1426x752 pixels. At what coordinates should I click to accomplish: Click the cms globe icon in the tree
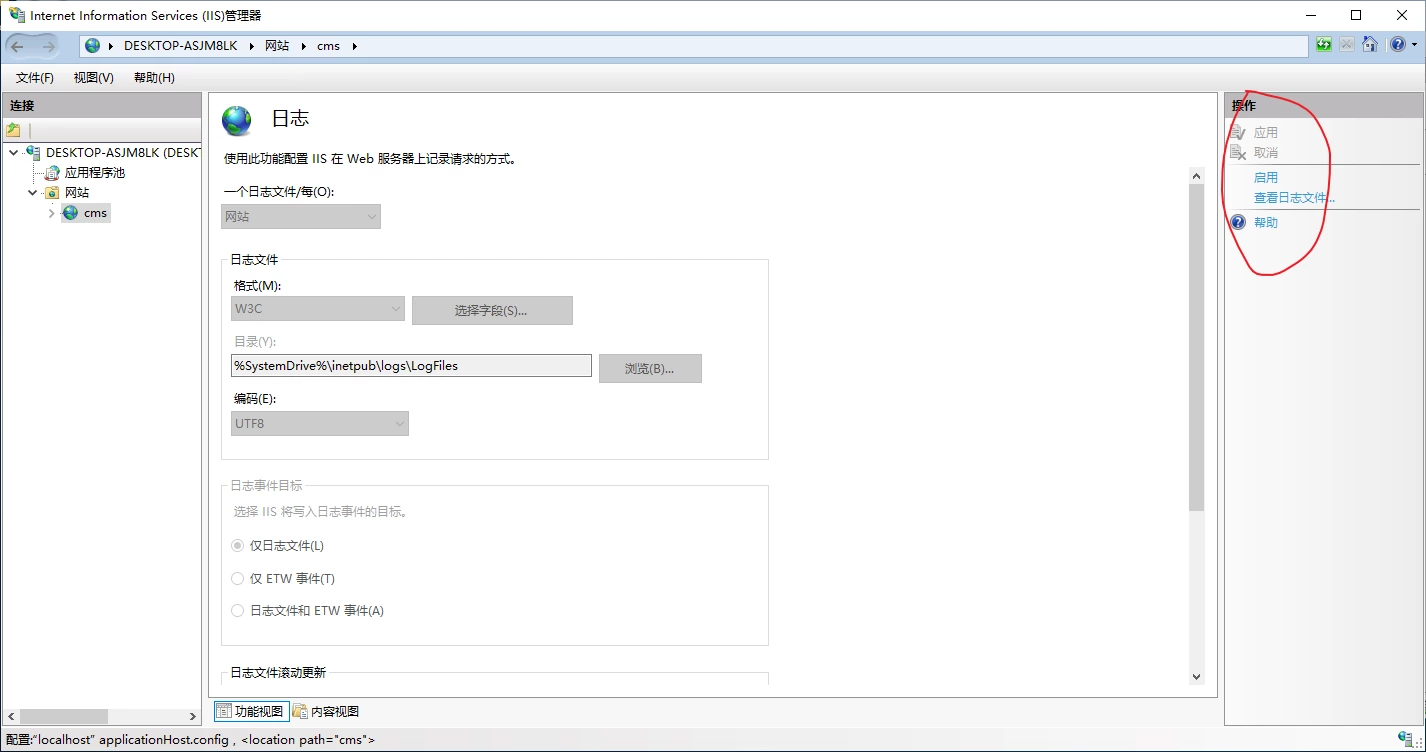(70, 213)
